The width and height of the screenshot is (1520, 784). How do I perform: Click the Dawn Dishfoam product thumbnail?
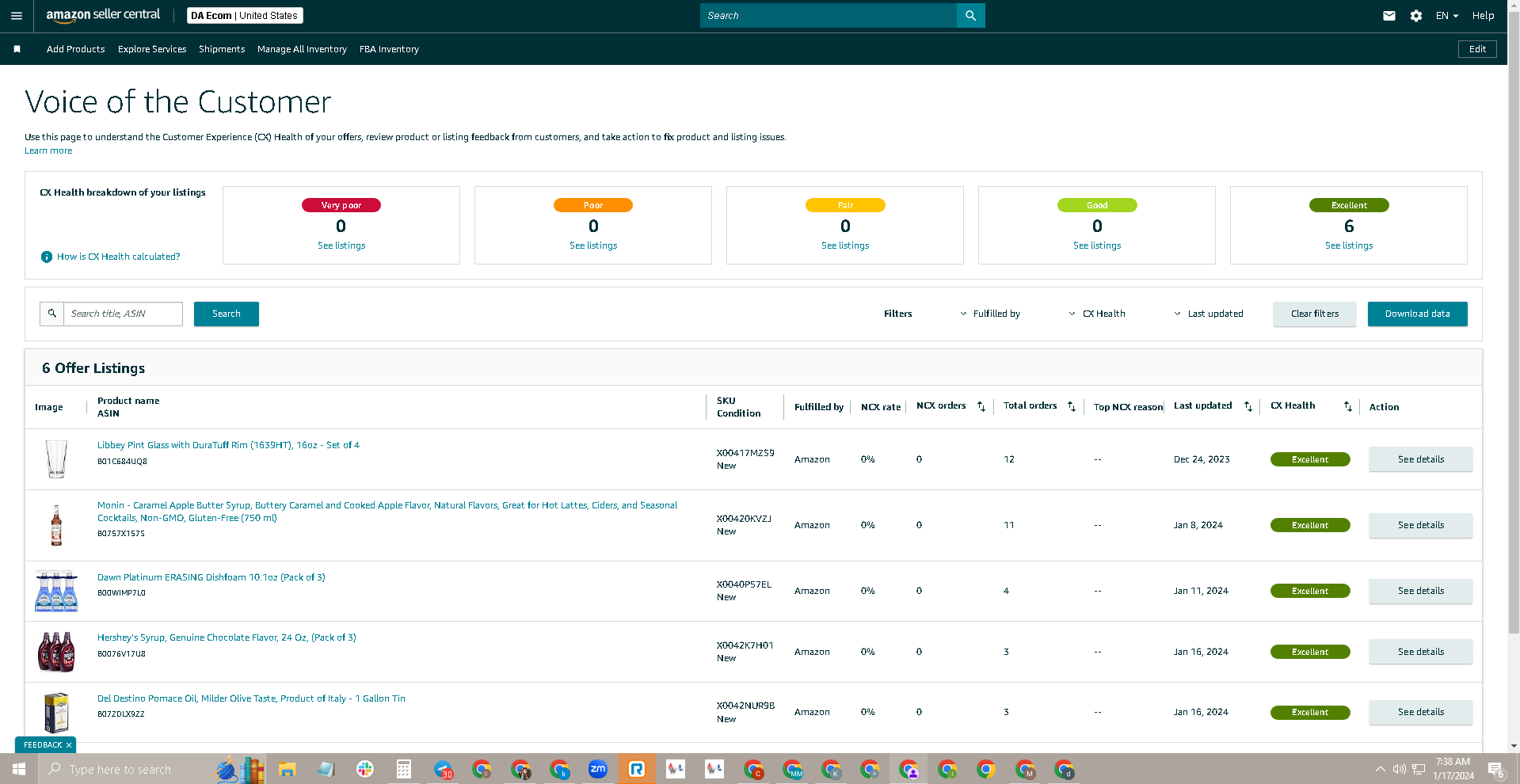56,591
